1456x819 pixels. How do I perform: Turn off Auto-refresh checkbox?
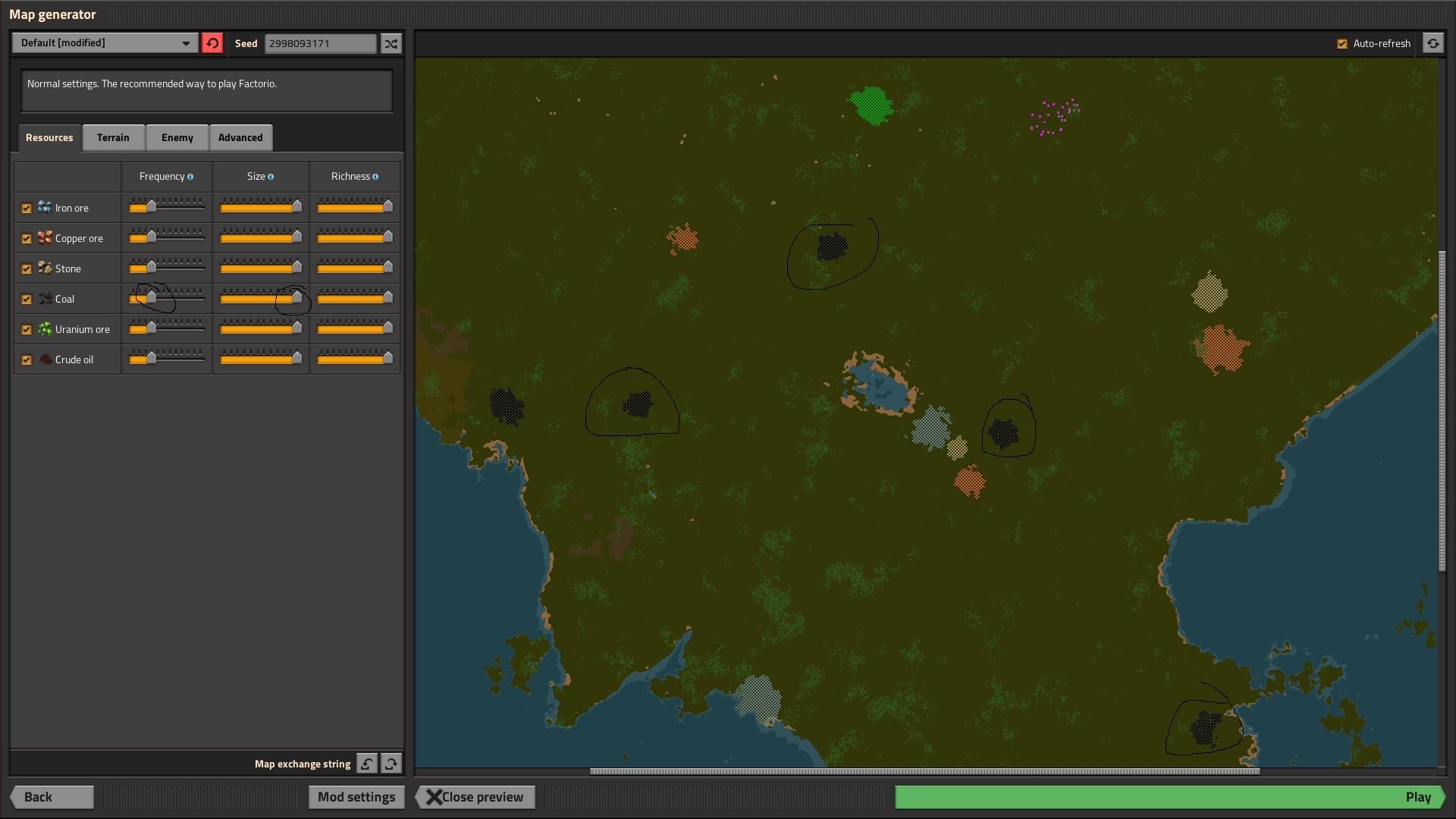click(1342, 44)
